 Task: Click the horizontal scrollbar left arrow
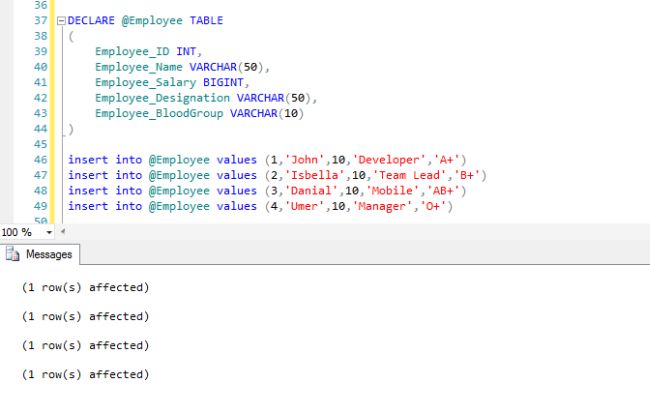tap(63, 232)
